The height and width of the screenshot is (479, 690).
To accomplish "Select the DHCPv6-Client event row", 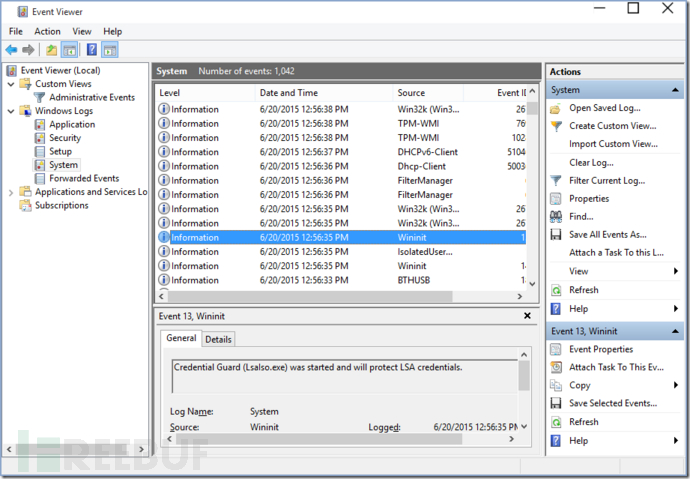I will pos(341,152).
